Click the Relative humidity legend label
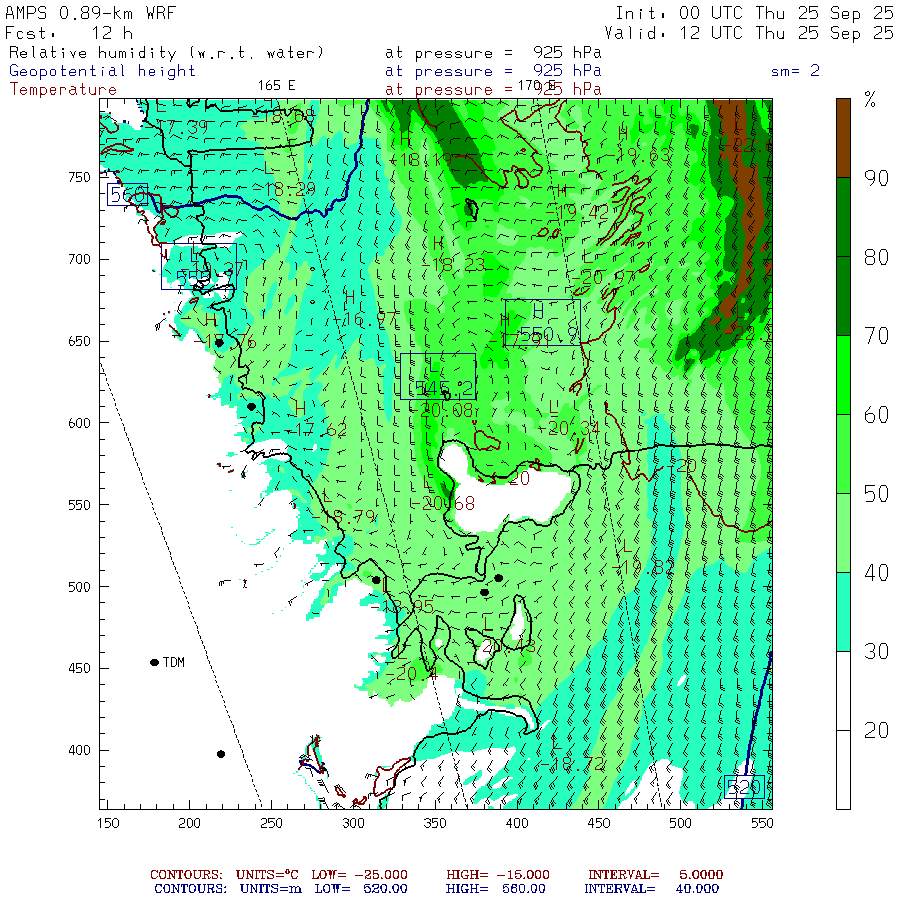 pyautogui.click(x=166, y=53)
